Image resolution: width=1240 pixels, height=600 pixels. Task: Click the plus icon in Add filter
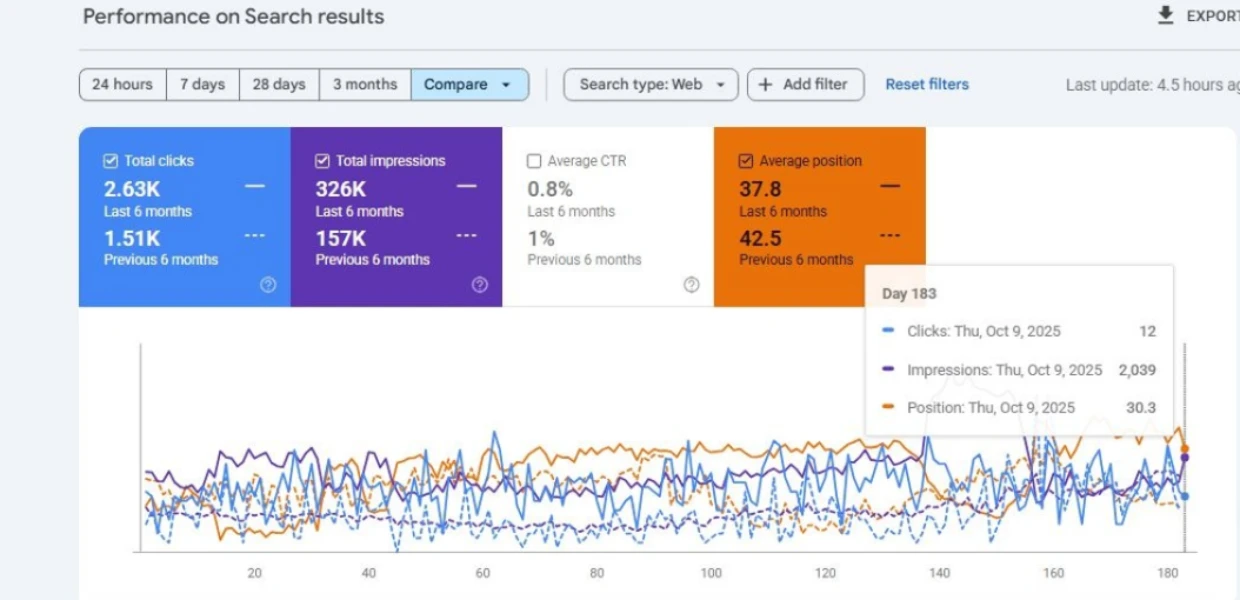[x=765, y=85]
